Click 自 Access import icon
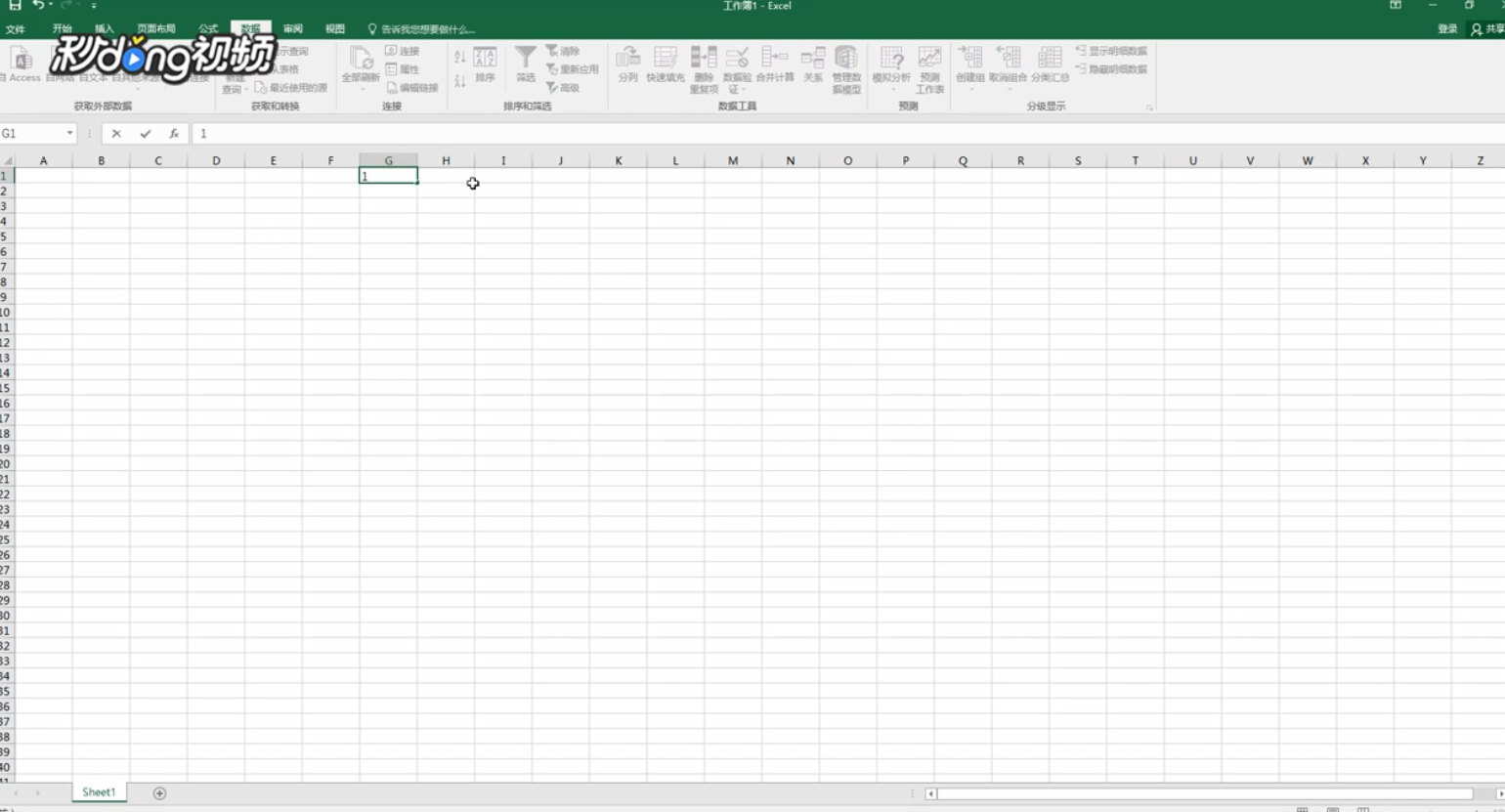The height and width of the screenshot is (812, 1505). coord(21,64)
